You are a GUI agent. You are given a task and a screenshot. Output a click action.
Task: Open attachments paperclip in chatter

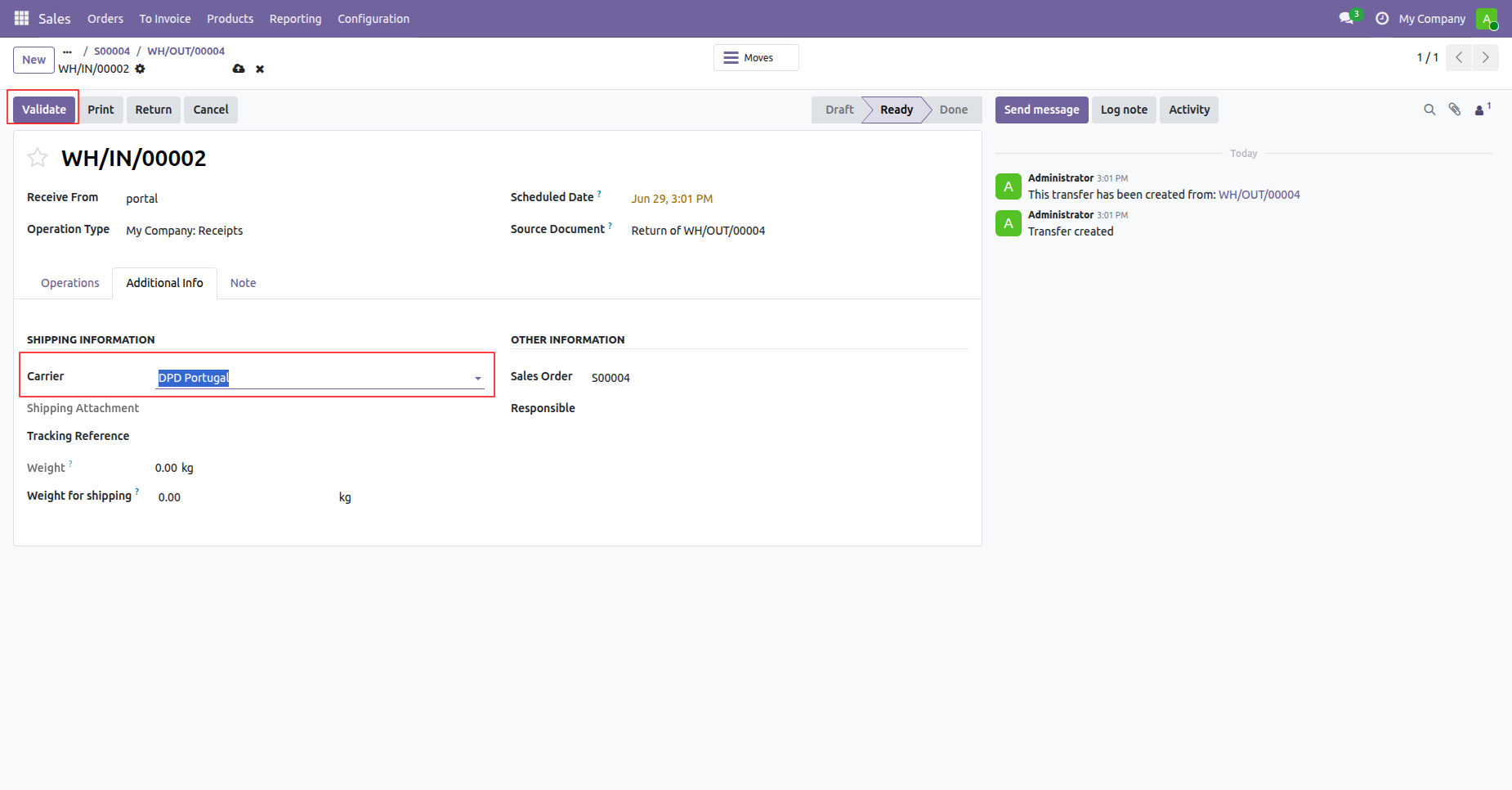pos(1455,110)
